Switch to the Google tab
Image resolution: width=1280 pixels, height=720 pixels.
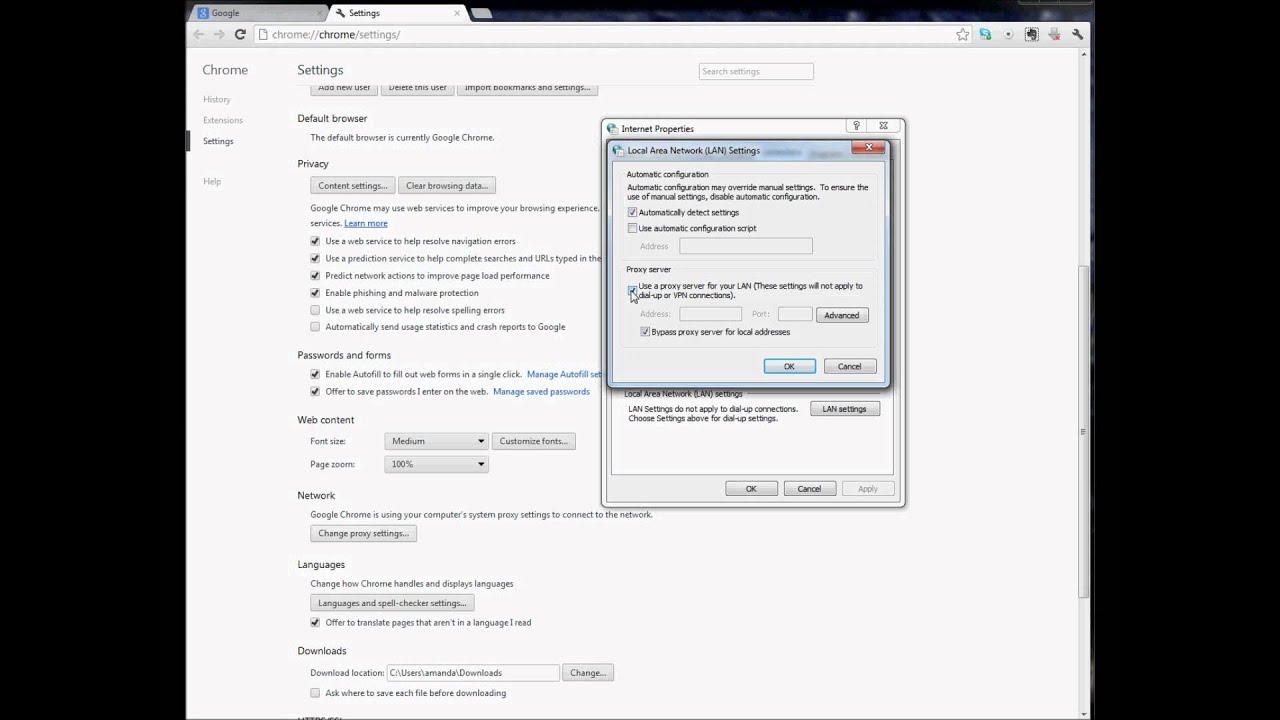(259, 13)
